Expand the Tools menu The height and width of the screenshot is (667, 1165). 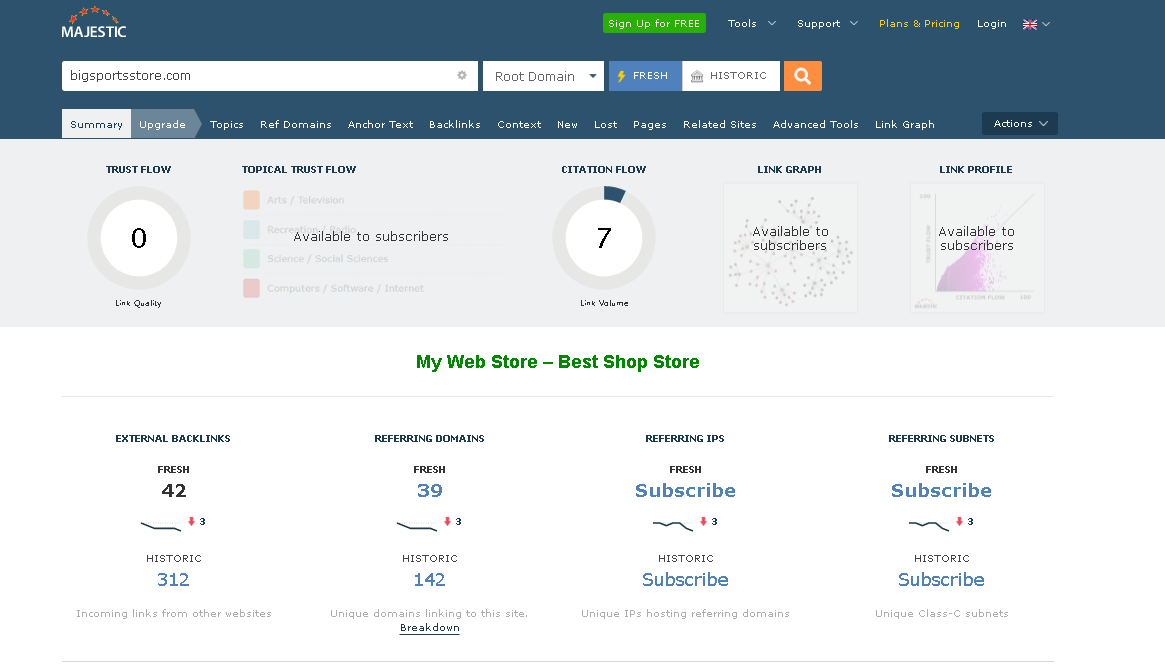pyautogui.click(x=751, y=24)
